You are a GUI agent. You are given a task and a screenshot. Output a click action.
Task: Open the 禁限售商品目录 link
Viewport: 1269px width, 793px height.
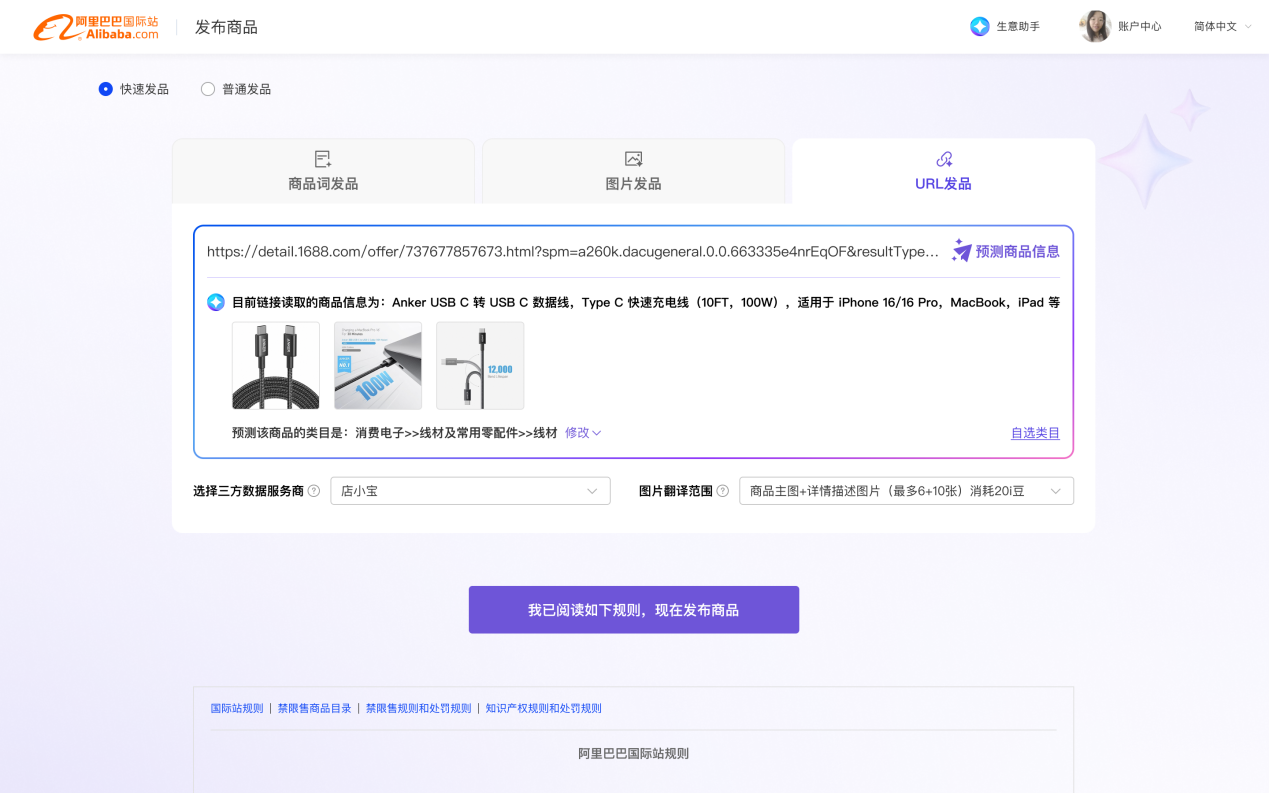(x=315, y=708)
